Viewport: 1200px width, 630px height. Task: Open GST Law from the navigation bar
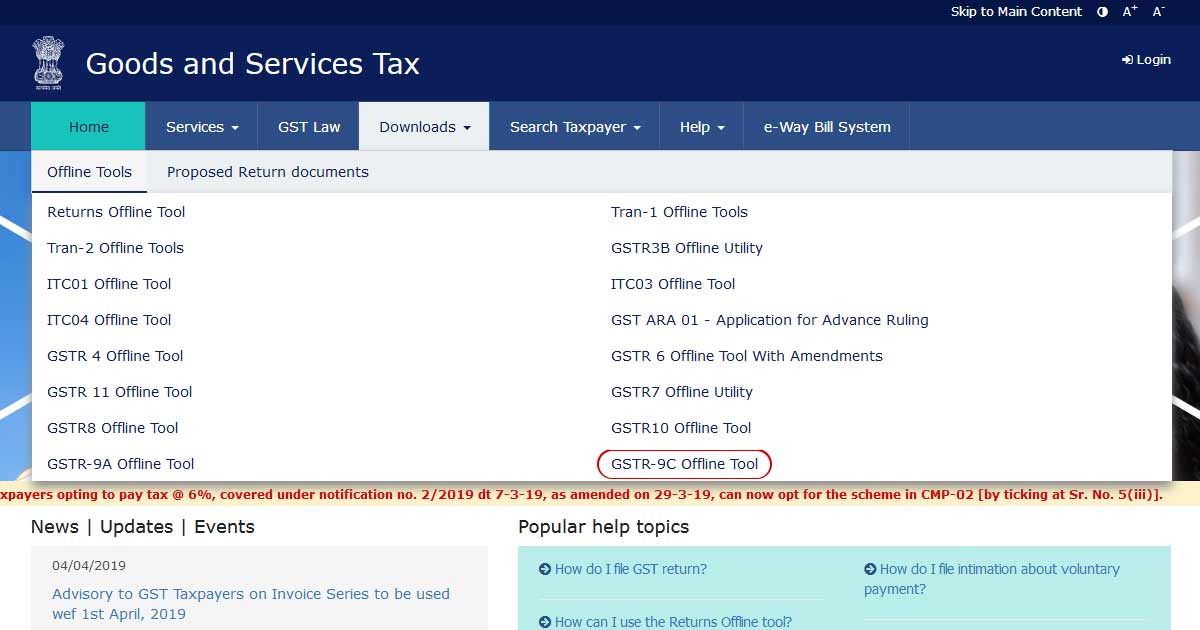click(x=310, y=126)
